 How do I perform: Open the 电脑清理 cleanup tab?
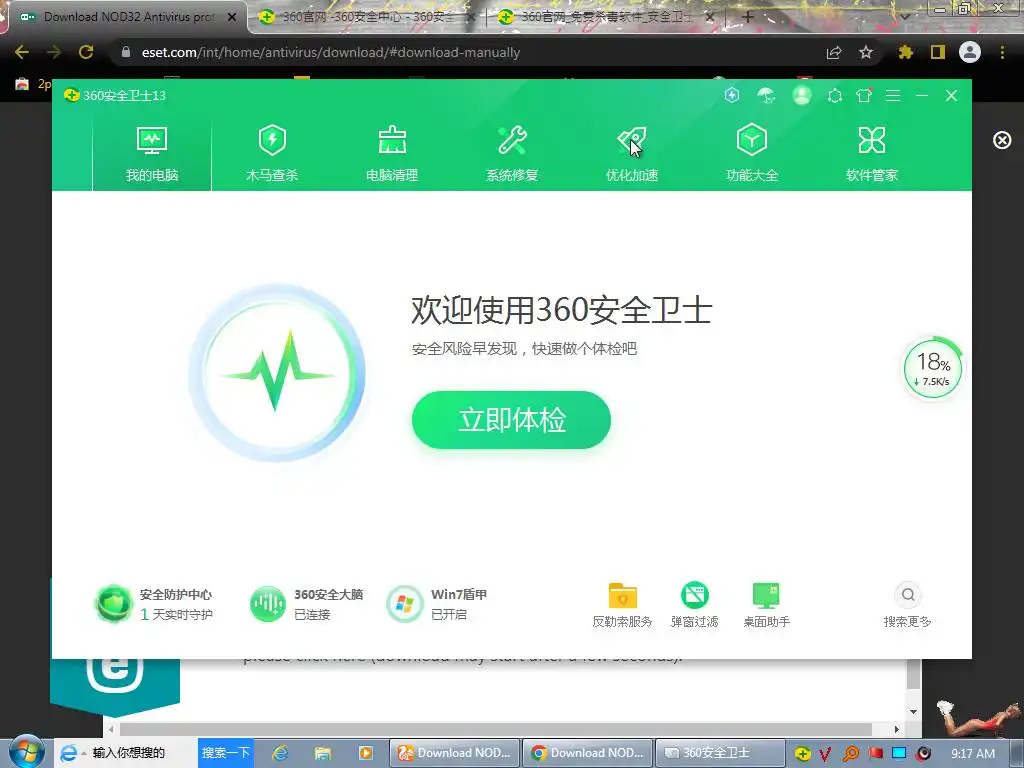coord(392,154)
